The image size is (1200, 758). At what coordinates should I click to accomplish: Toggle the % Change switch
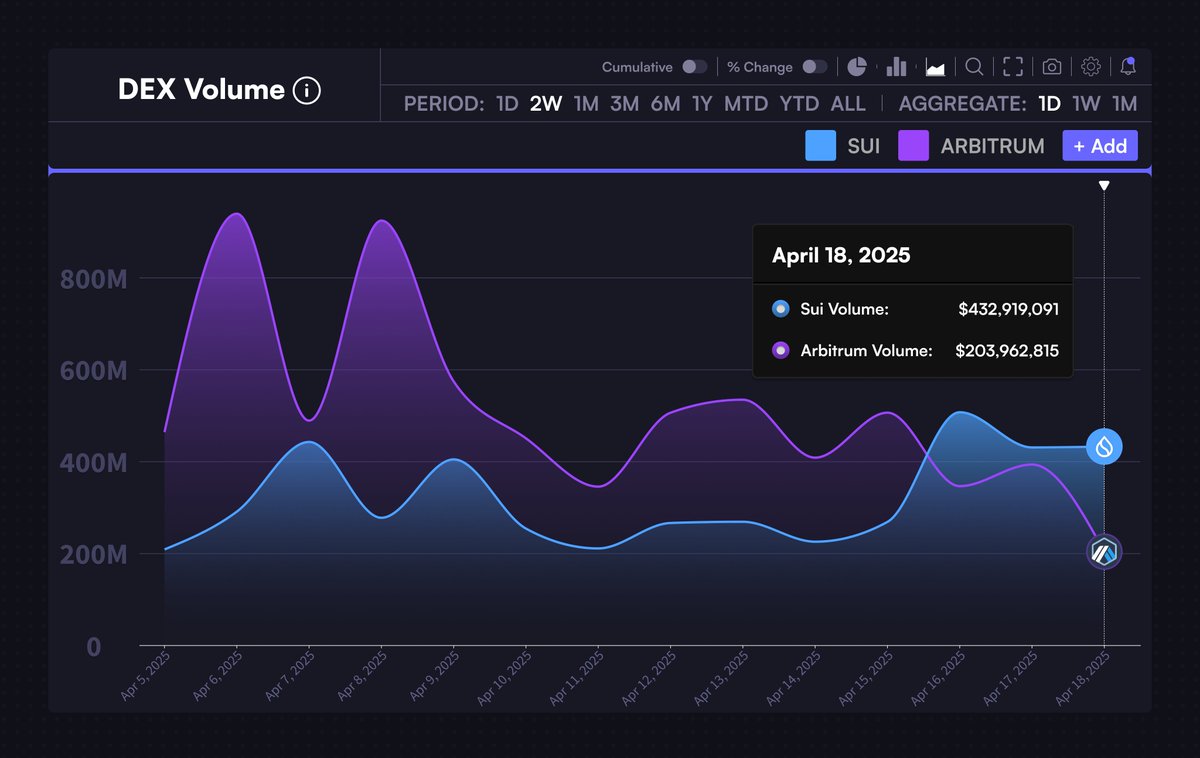(815, 67)
